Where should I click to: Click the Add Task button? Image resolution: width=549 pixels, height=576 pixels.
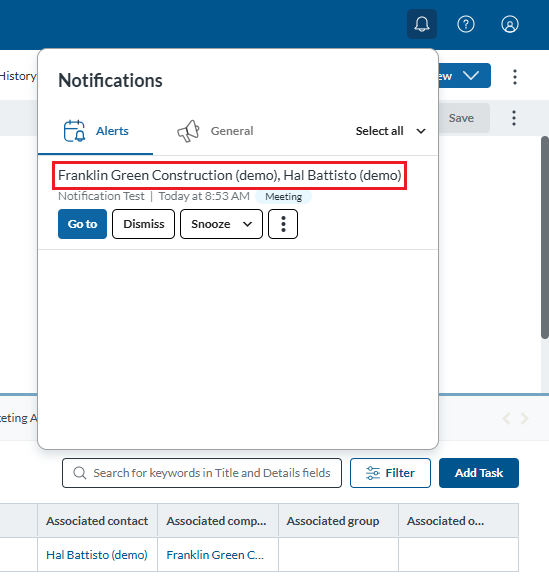[x=479, y=473]
